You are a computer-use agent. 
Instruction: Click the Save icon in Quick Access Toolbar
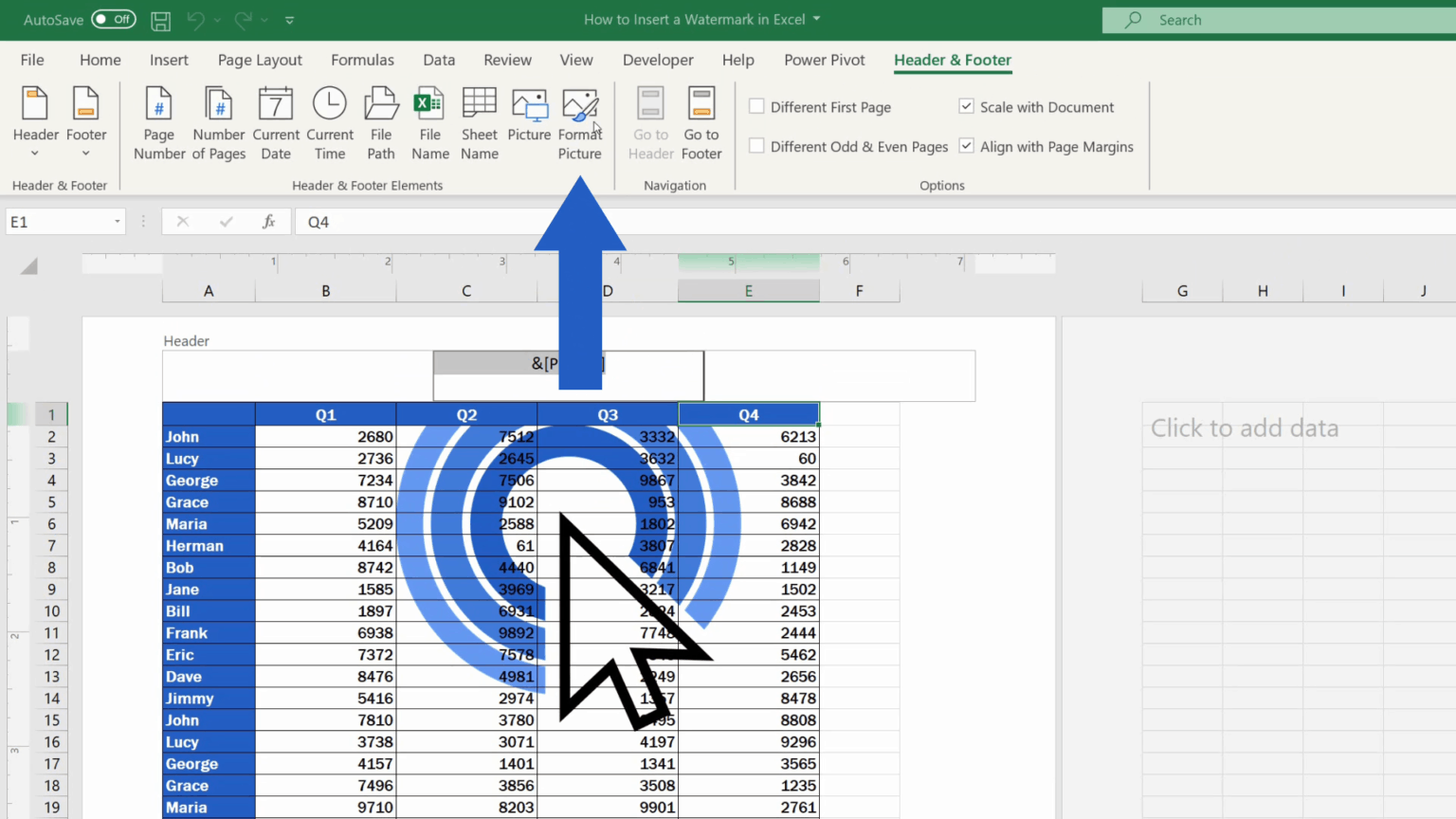(x=160, y=19)
